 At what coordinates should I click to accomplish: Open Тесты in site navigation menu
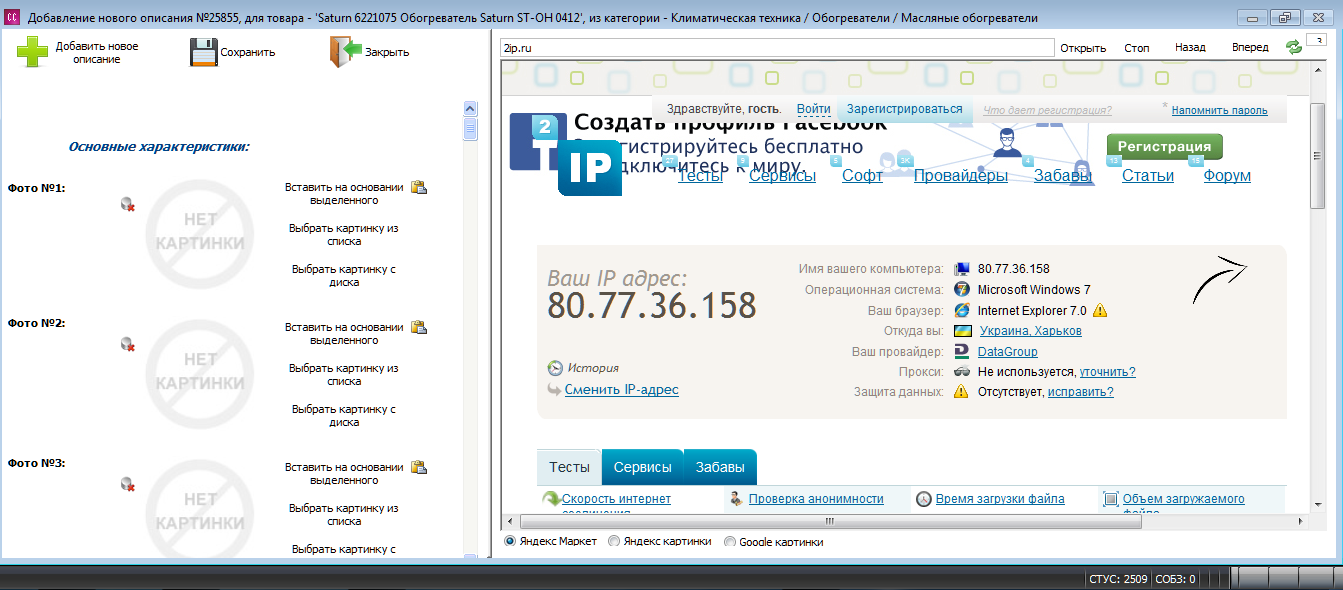[702, 176]
